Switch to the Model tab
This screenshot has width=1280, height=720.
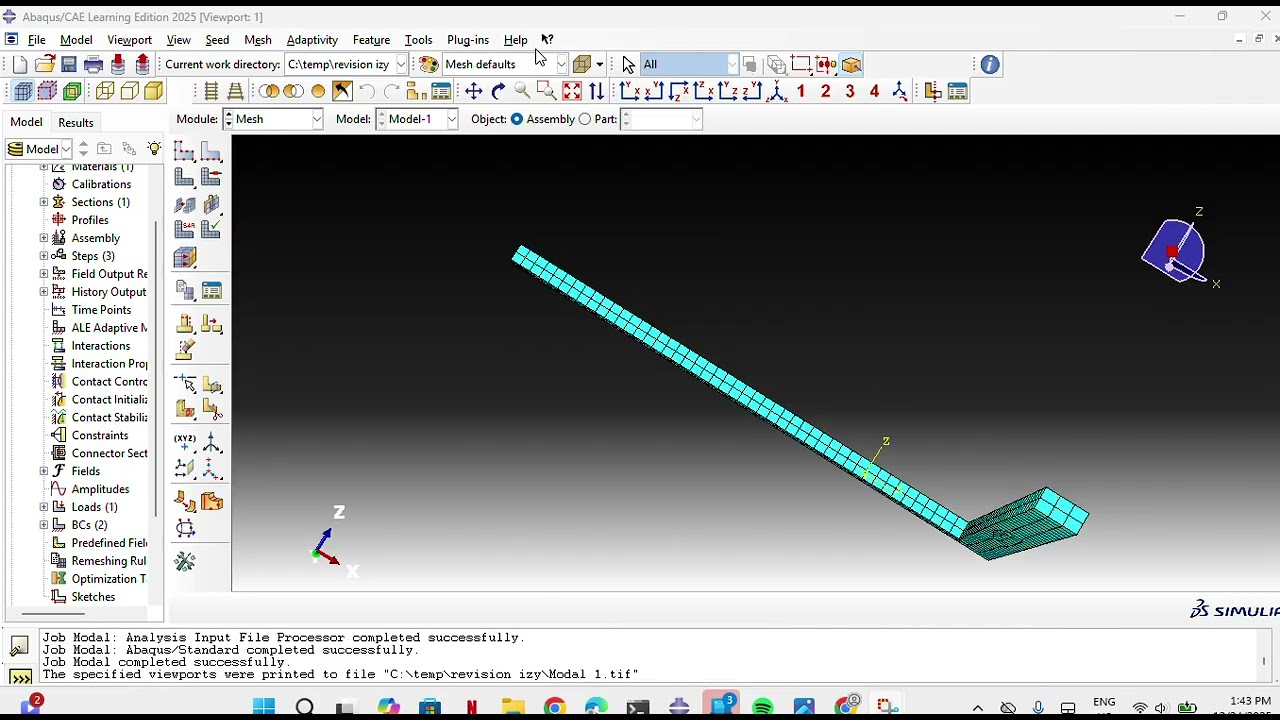[26, 122]
